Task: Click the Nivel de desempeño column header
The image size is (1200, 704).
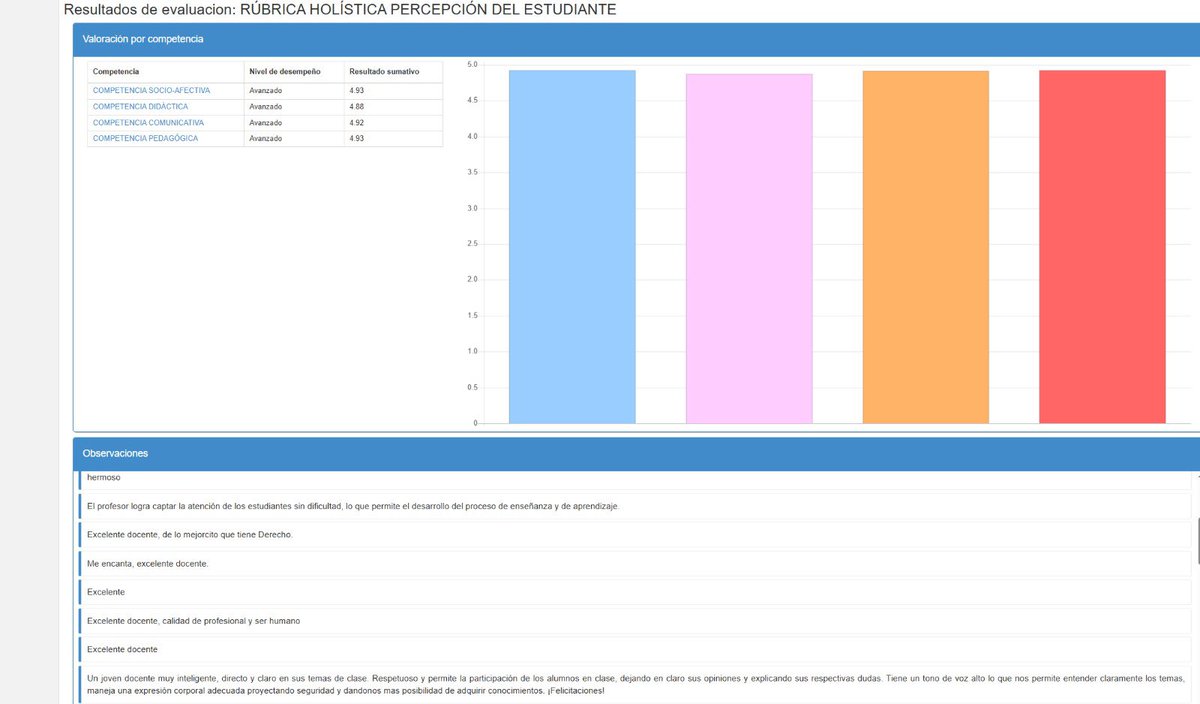Action: pos(294,72)
